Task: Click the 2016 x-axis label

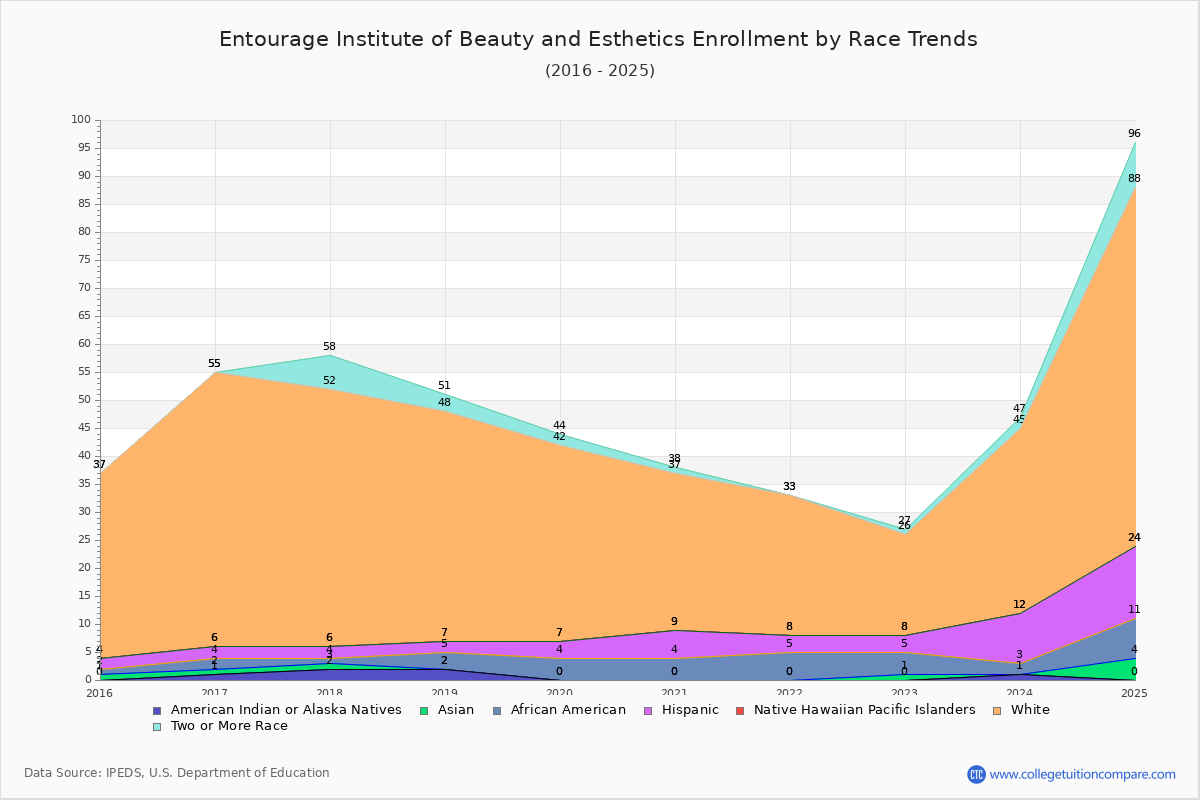Action: [100, 693]
